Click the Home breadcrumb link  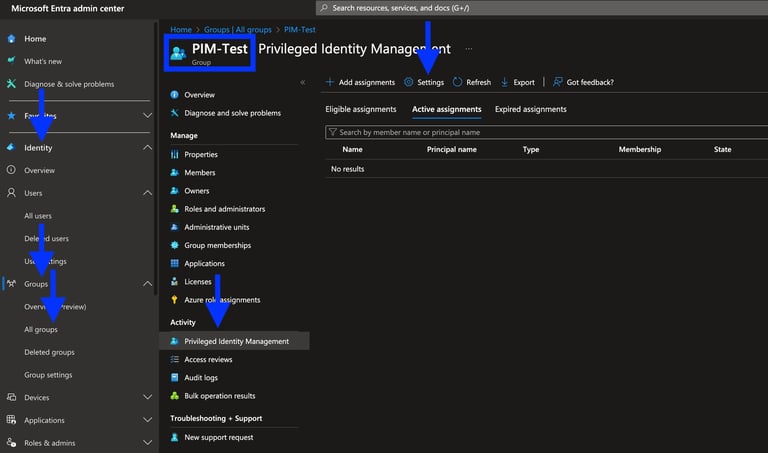181,29
